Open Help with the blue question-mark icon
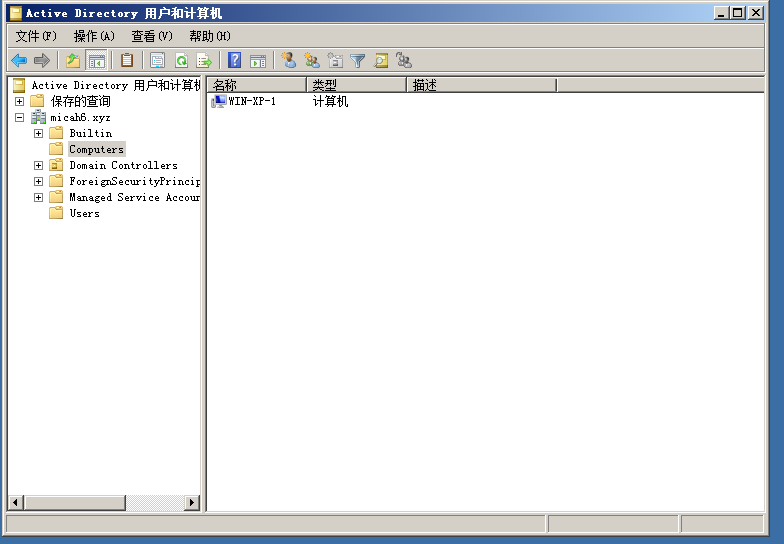 coord(234,60)
